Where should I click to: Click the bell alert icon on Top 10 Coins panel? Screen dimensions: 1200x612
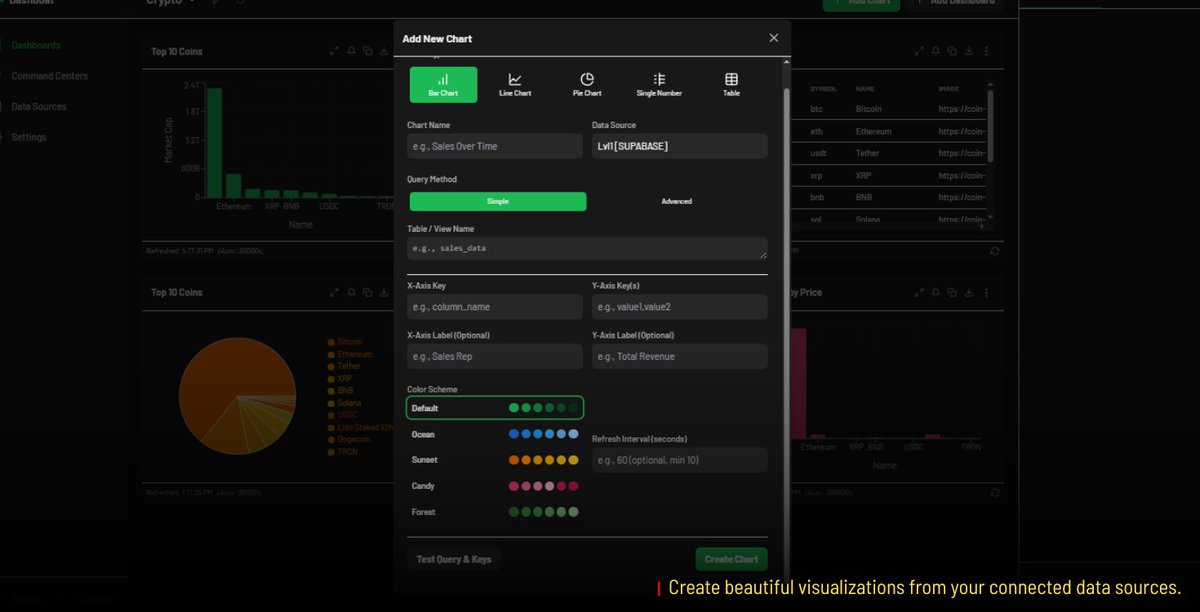pyautogui.click(x=351, y=51)
